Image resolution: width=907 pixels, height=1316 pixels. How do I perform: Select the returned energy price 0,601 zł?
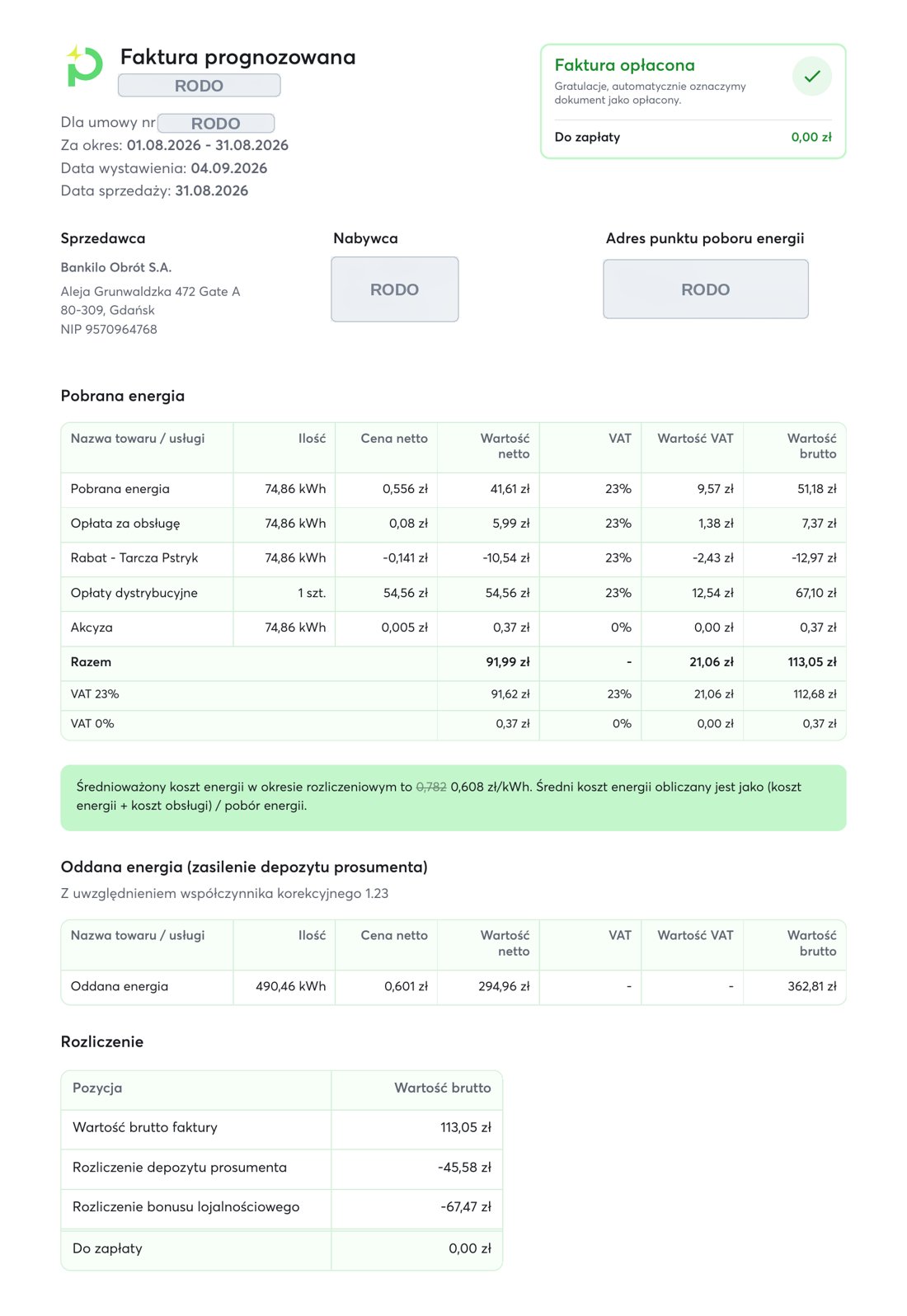click(407, 986)
